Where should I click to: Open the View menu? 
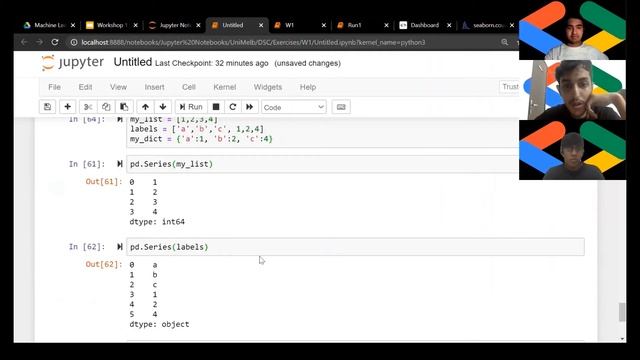click(x=118, y=87)
